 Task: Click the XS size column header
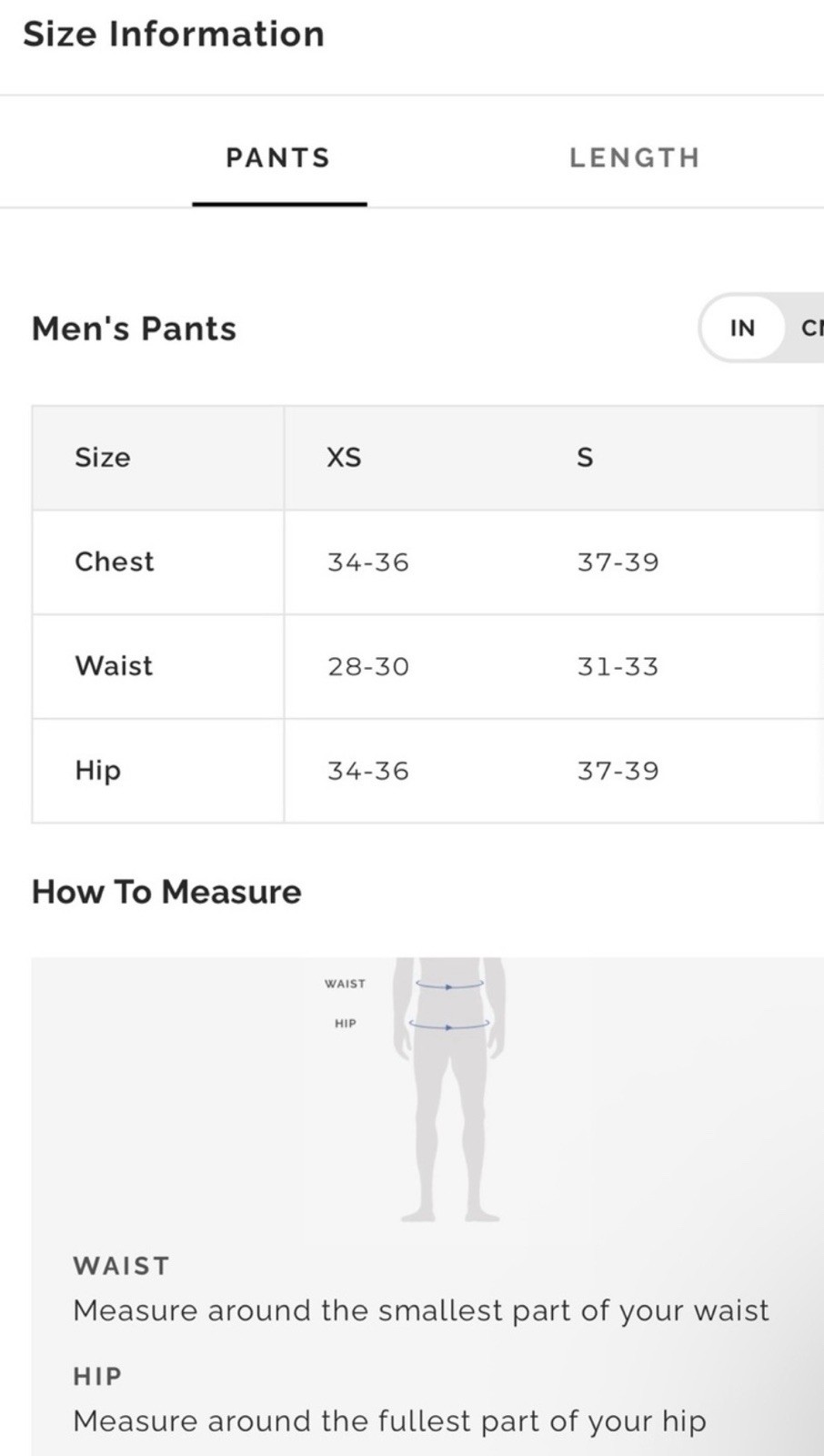(344, 457)
